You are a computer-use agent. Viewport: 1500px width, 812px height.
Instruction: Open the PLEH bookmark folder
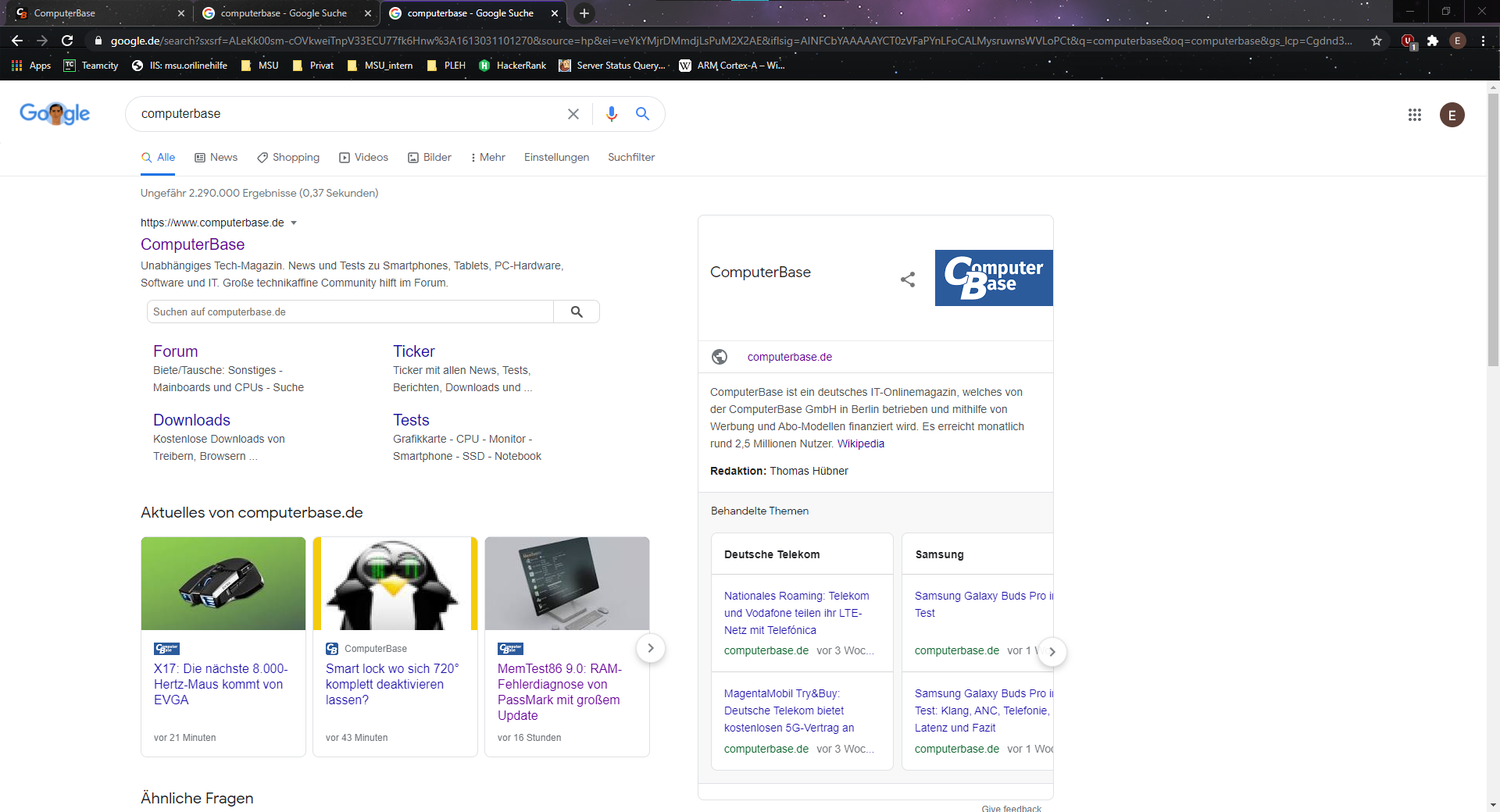(x=447, y=66)
